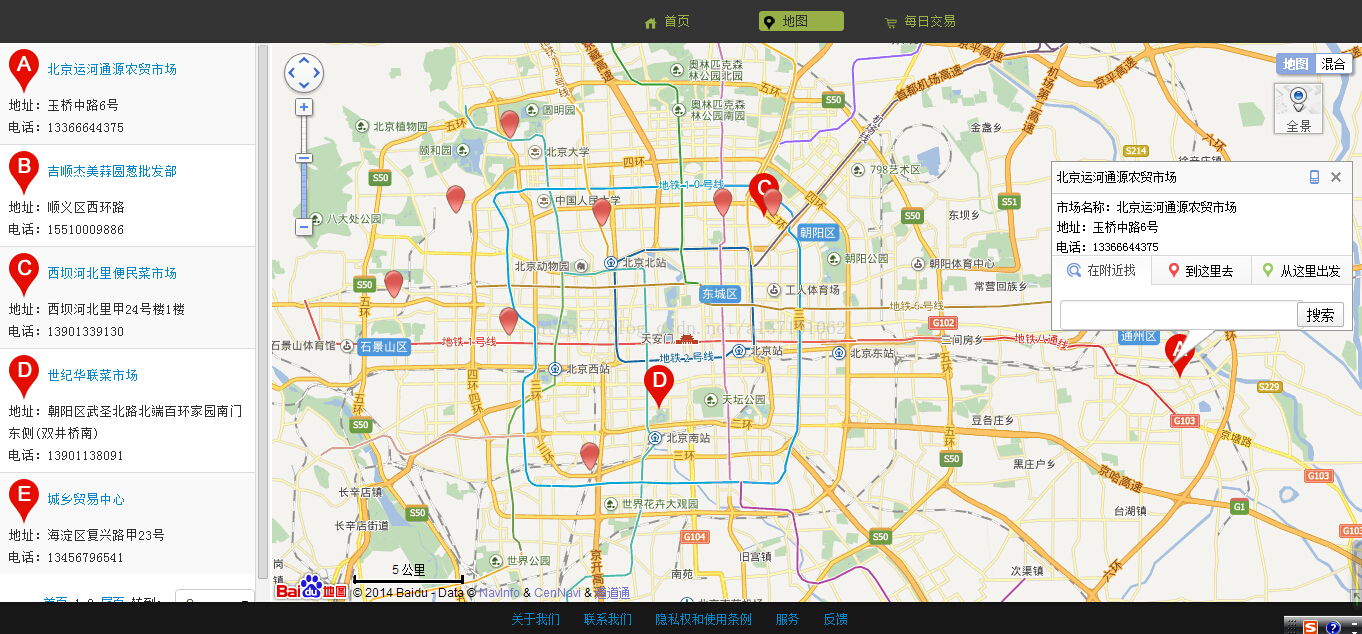The width and height of the screenshot is (1362, 634).
Task: Click phone number 13901138091
Action: pyautogui.click(x=86, y=456)
